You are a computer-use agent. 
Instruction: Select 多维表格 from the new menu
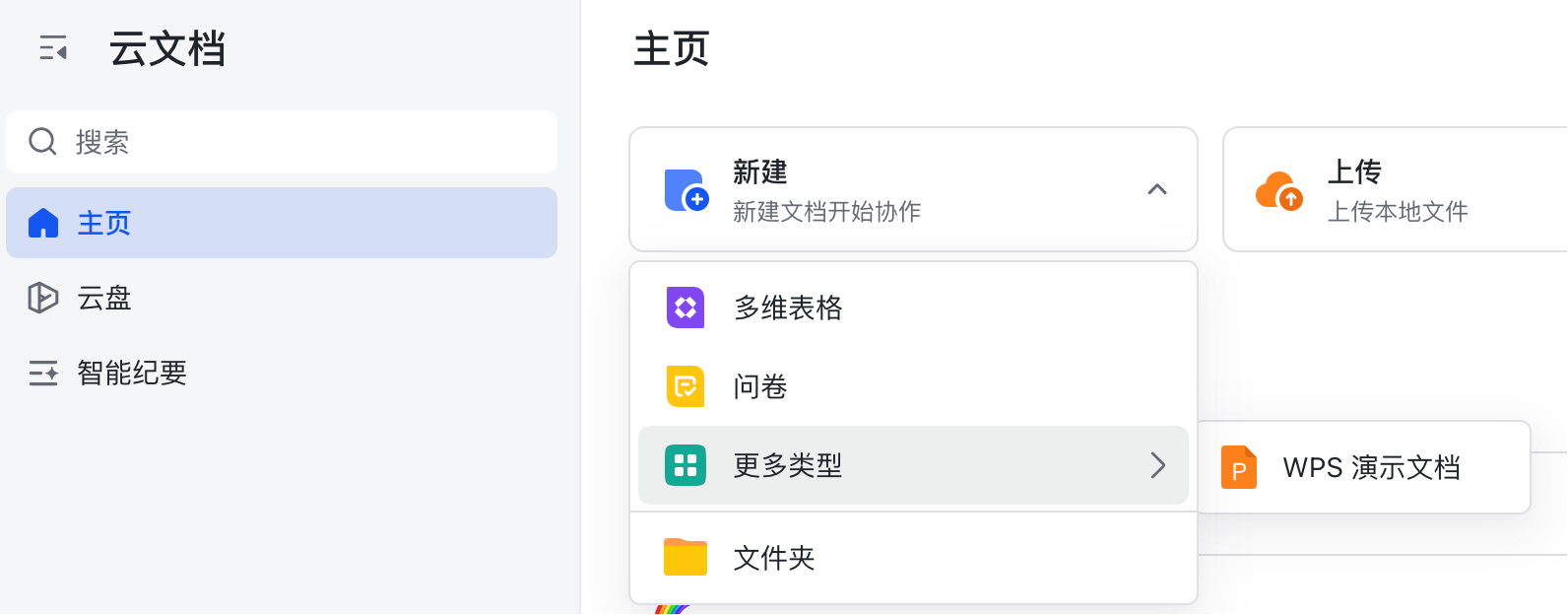tap(788, 307)
